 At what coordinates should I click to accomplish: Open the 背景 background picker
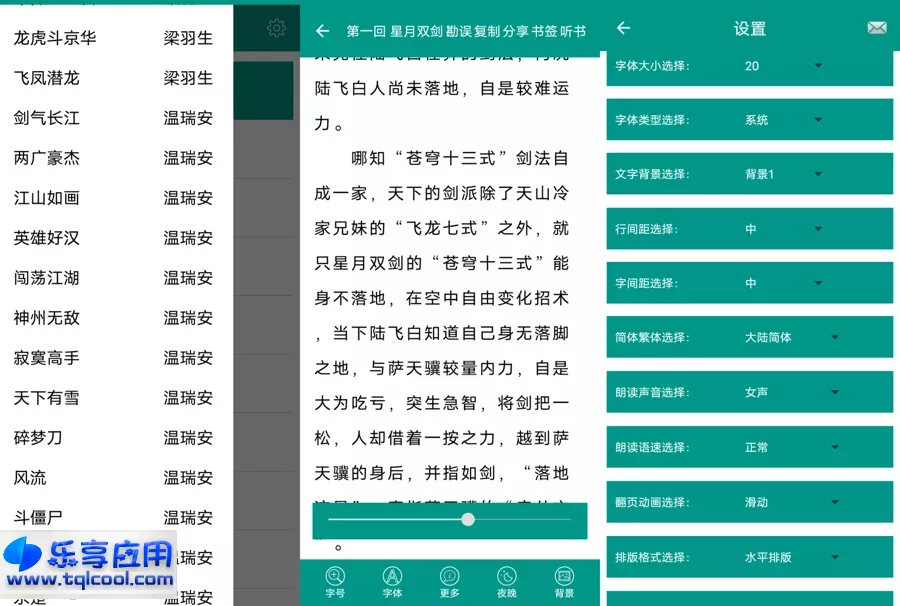pos(566,580)
